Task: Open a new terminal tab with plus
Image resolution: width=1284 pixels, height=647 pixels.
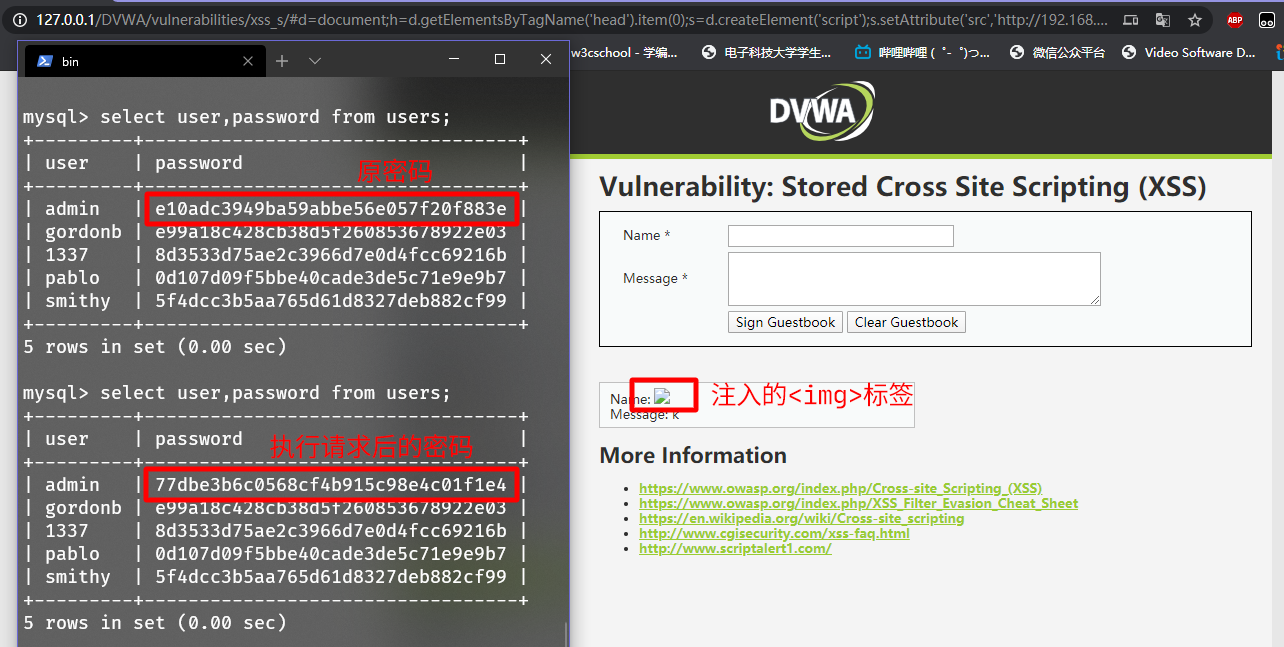Action: 282,61
